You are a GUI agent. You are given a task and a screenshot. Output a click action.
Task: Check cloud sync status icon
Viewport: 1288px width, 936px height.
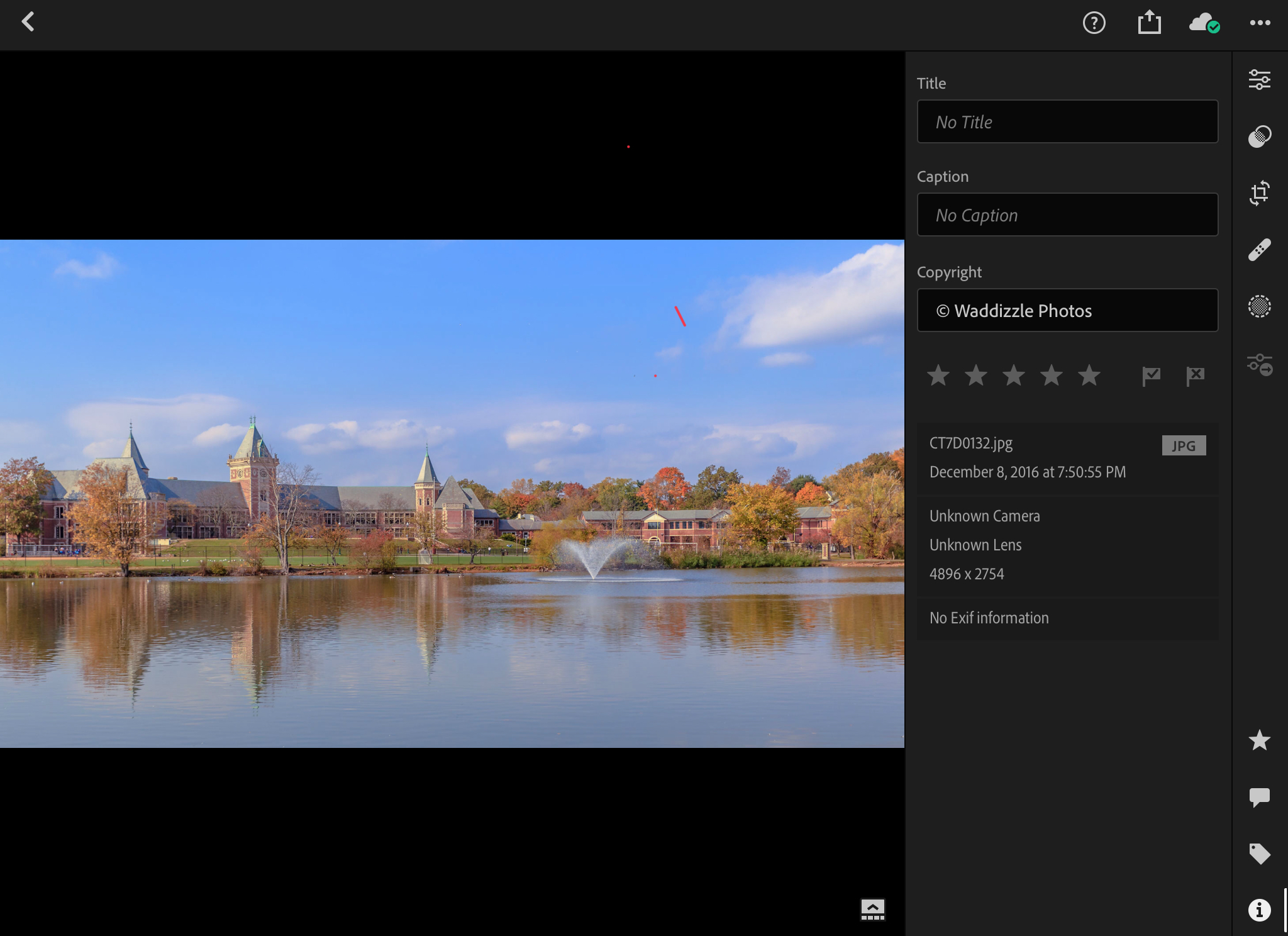coord(1204,23)
